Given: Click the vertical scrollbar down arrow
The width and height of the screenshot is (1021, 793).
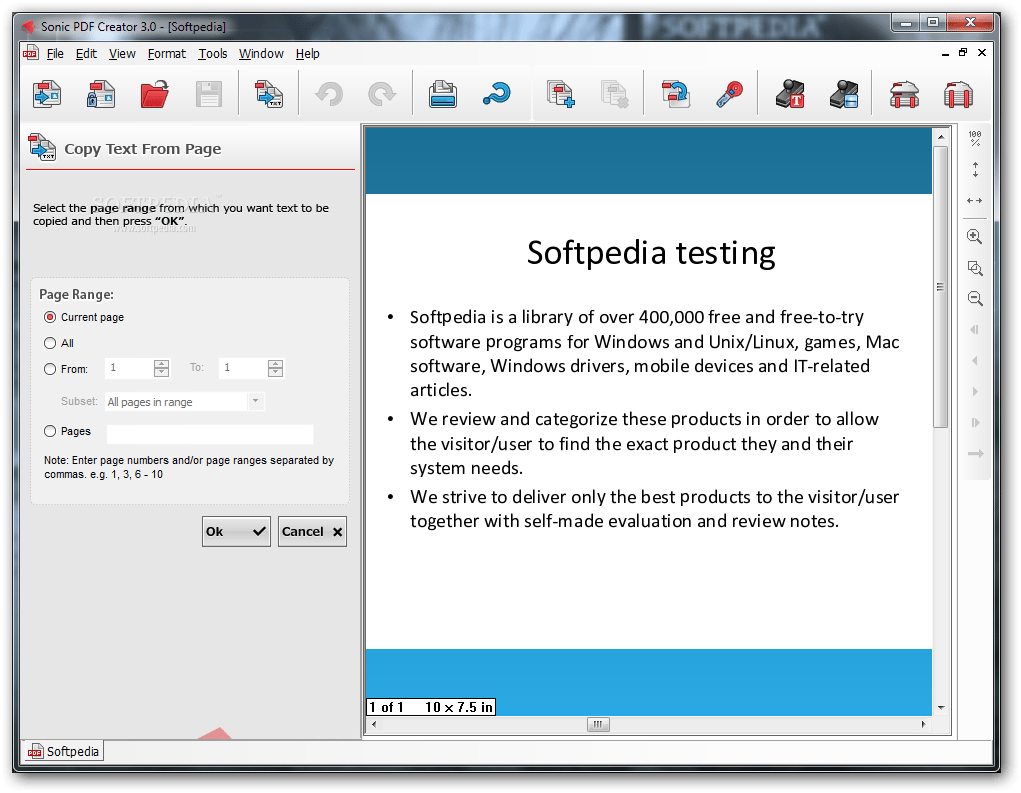Looking at the screenshot, I should click(940, 708).
